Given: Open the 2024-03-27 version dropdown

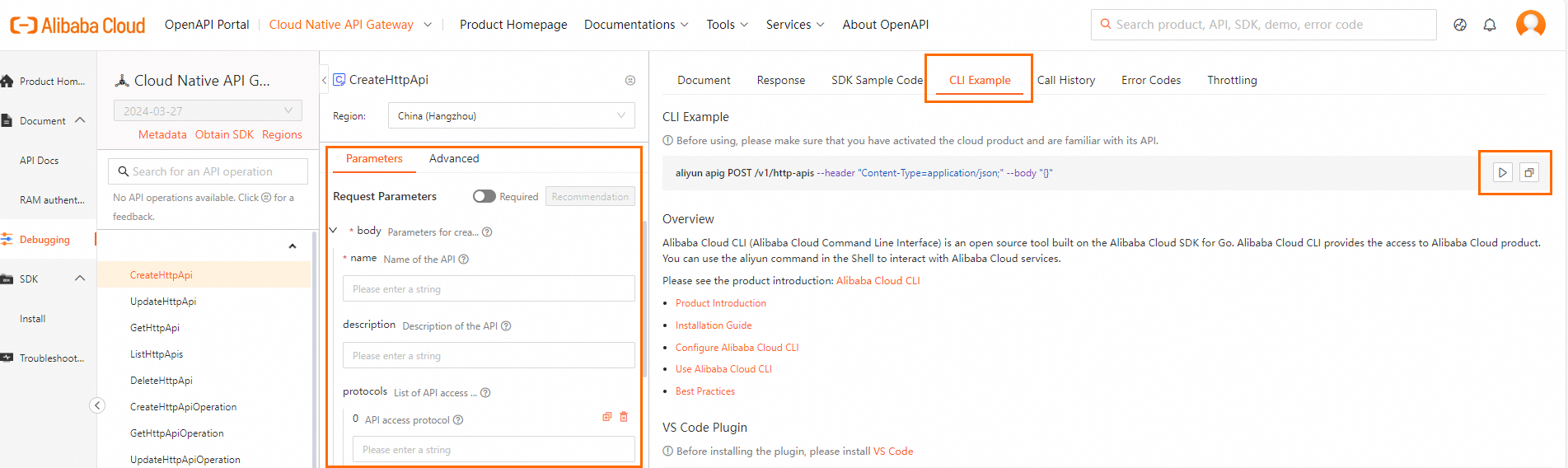Looking at the screenshot, I should [x=208, y=110].
